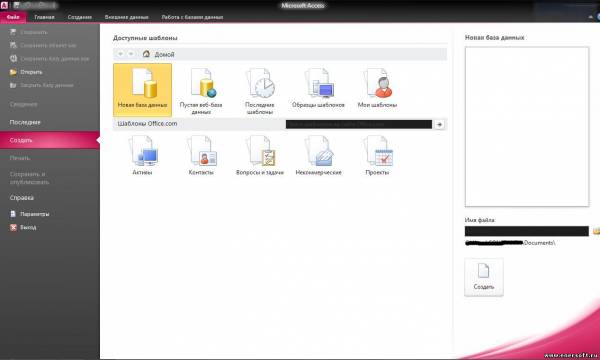
Task: Click Открыть in the sidebar
Action: pos(26,72)
